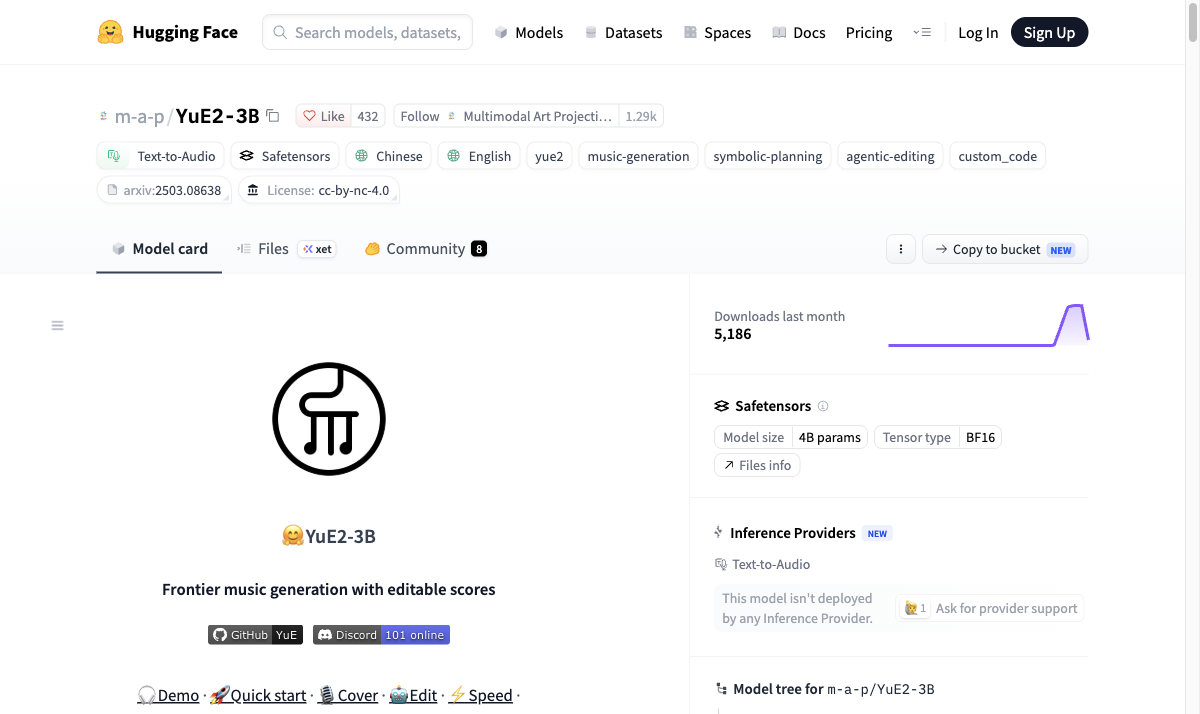Click the downloads last month chart

(988, 325)
